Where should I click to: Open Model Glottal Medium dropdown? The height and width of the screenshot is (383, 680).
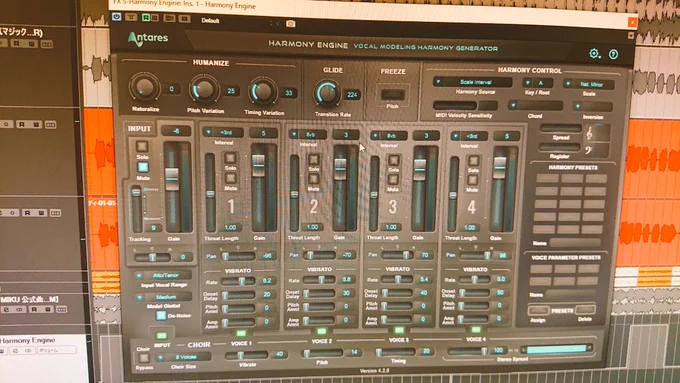163,297
